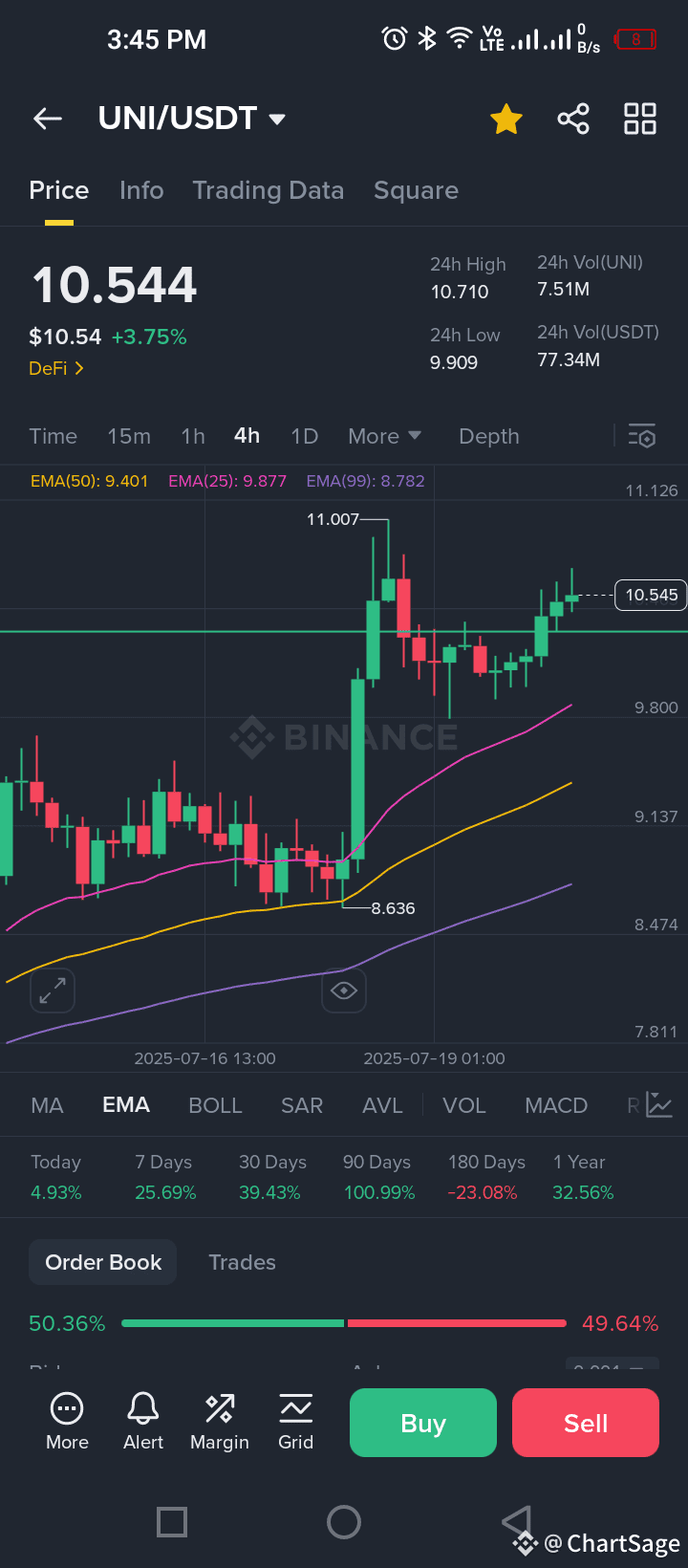Viewport: 688px width, 1568px height.
Task: Enable the VOL indicator
Action: [x=464, y=1105]
